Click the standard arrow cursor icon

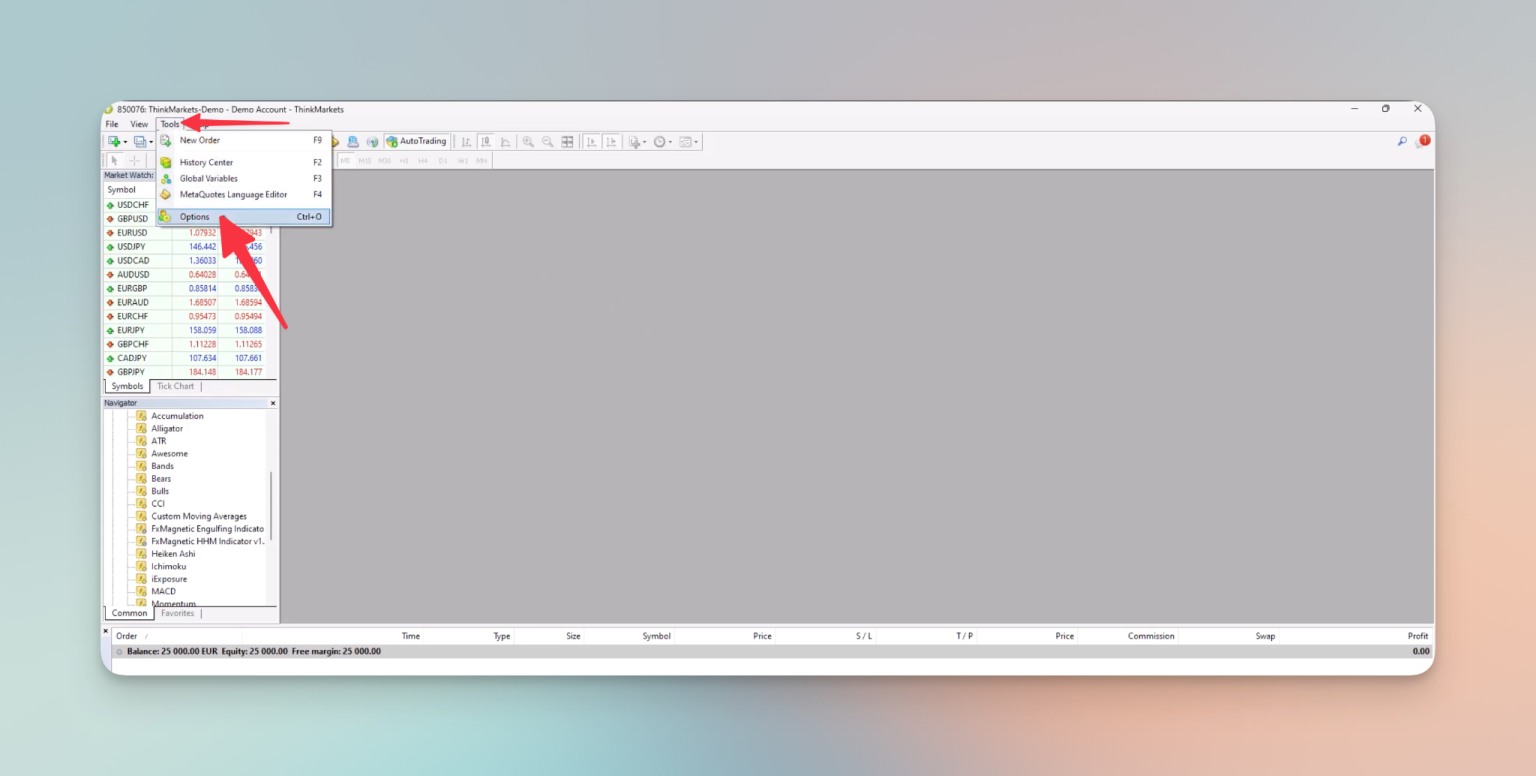[113, 160]
